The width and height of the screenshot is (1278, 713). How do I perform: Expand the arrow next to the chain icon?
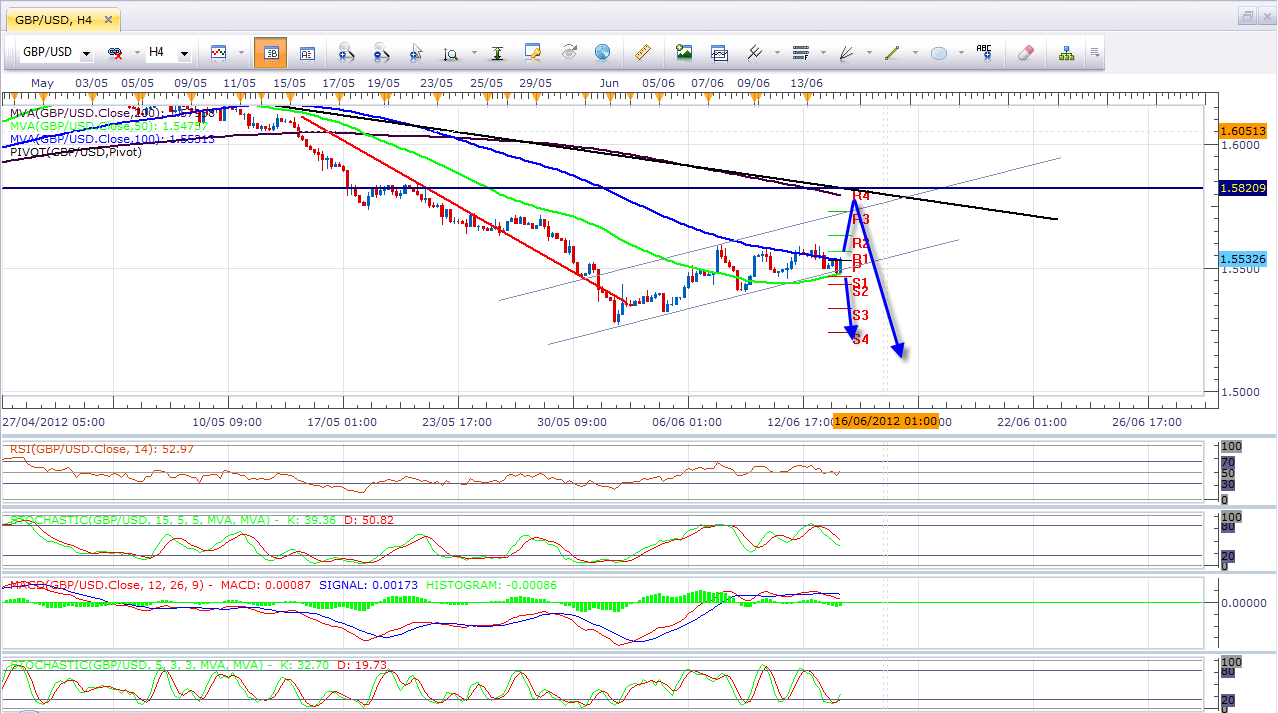(x=135, y=54)
